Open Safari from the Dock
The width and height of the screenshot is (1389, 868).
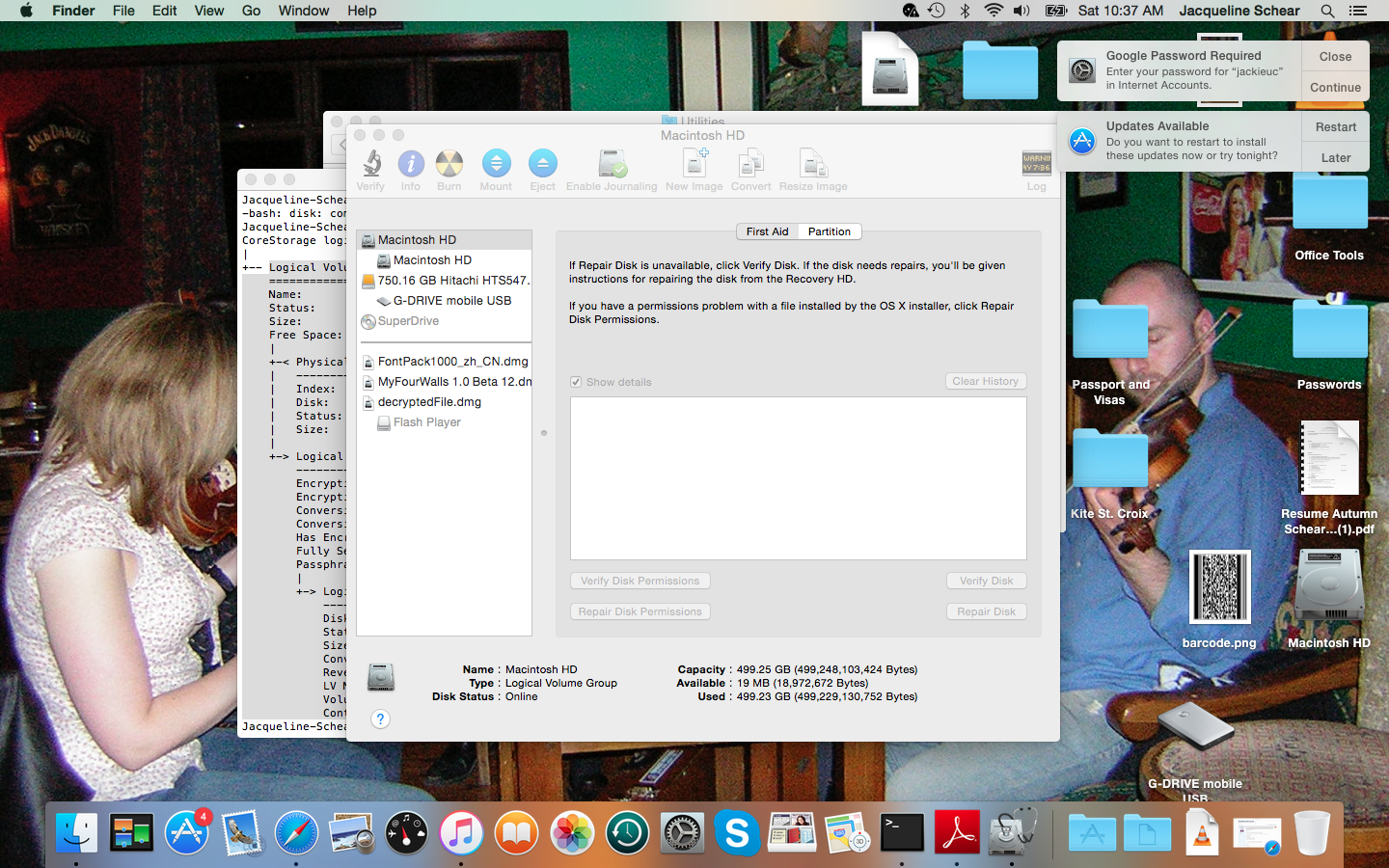pos(296,832)
